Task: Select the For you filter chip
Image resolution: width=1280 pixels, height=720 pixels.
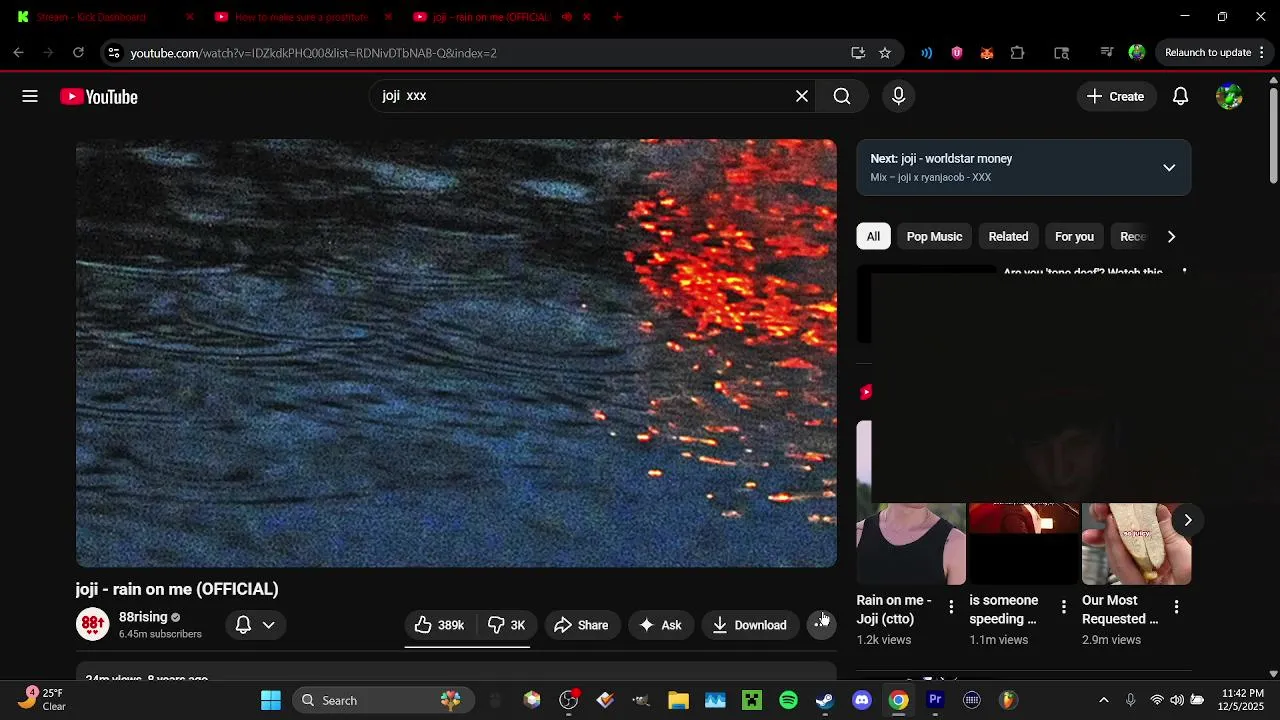Action: [x=1074, y=236]
